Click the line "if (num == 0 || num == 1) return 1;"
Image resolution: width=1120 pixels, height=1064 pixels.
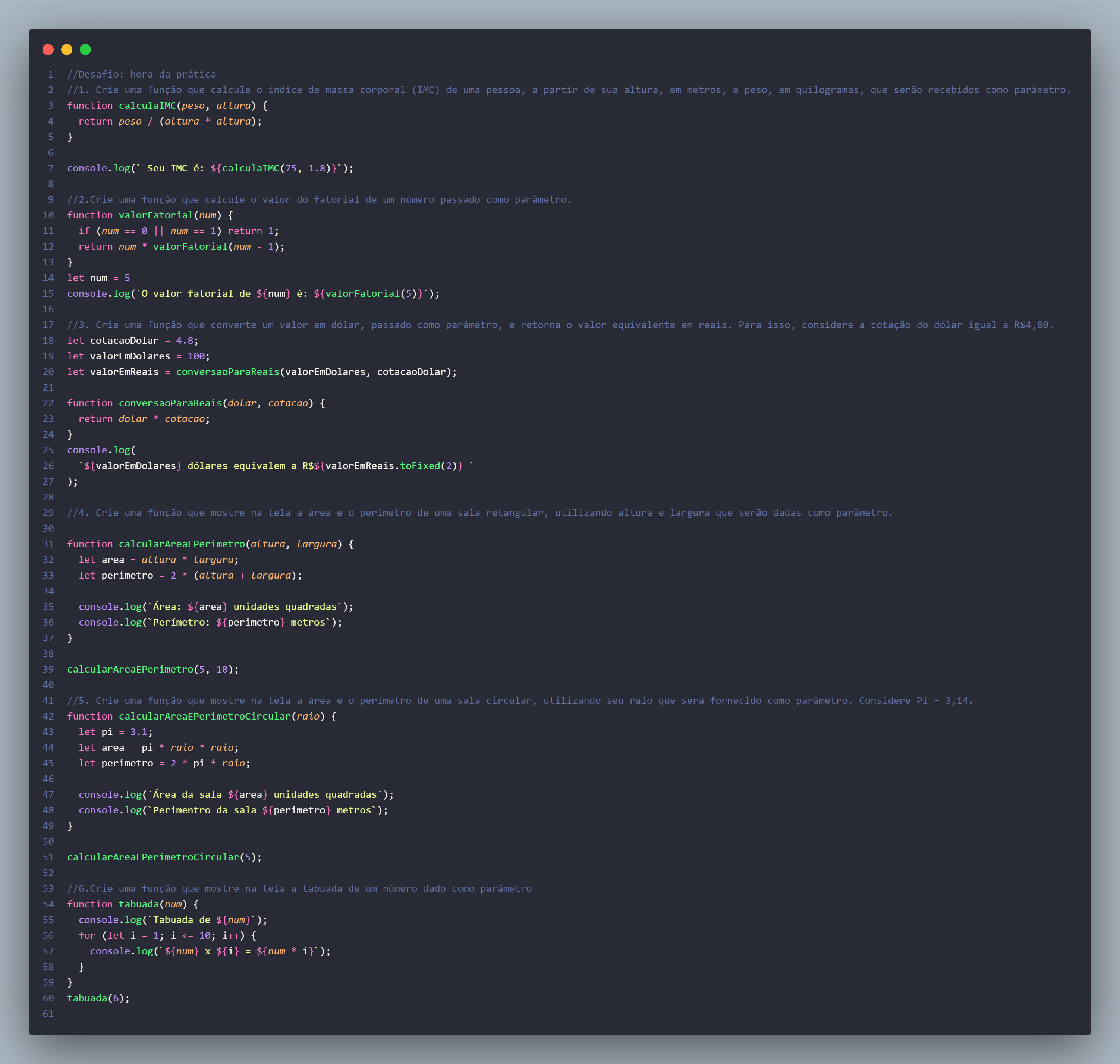(179, 231)
